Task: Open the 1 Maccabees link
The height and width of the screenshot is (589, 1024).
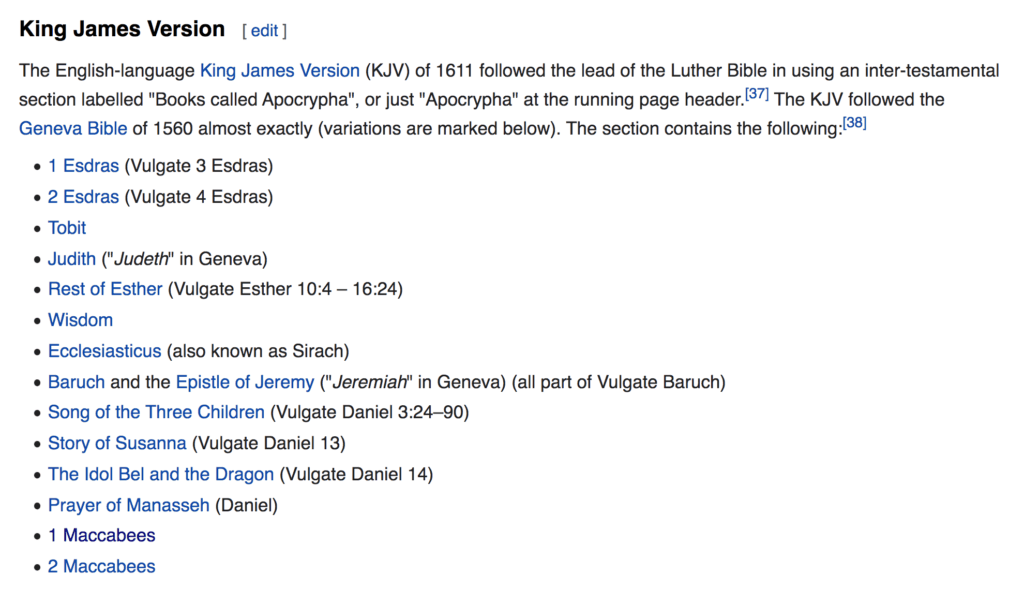Action: (102, 535)
